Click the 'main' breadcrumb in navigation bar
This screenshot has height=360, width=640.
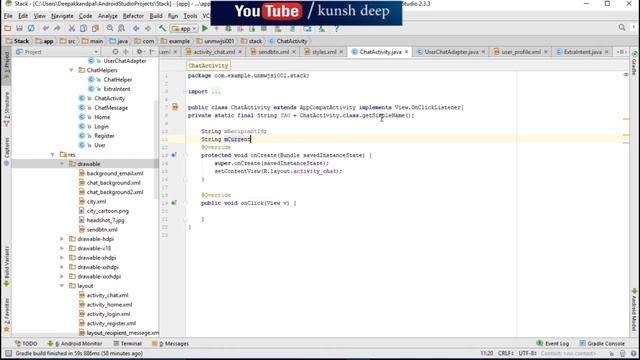(93, 41)
